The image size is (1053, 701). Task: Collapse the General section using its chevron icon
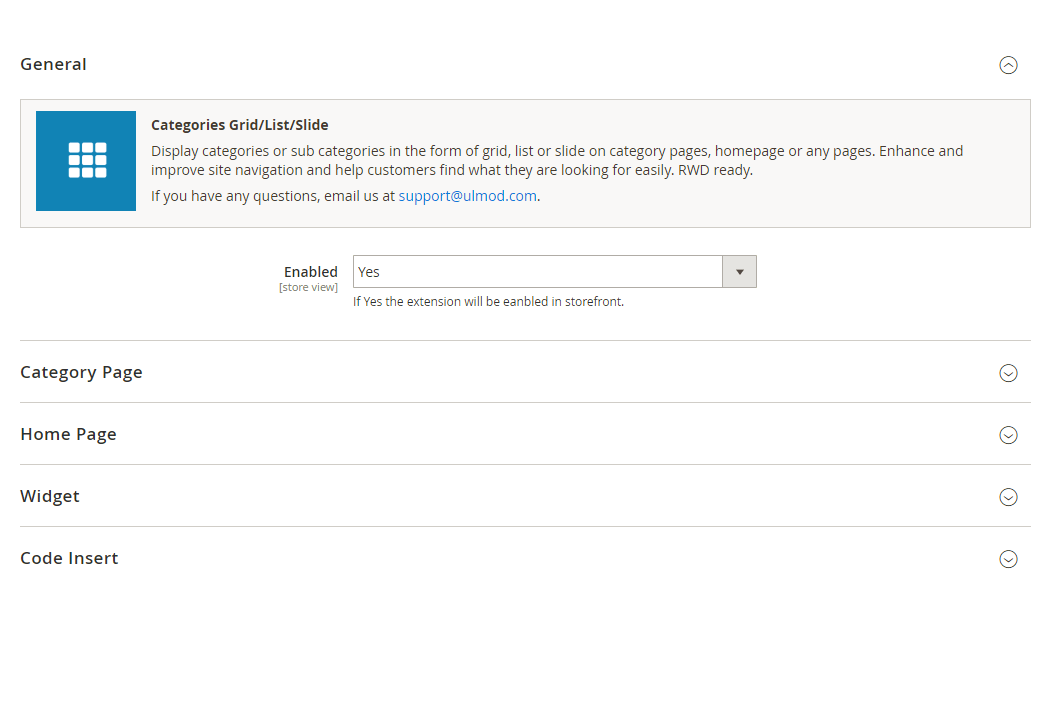1008,65
